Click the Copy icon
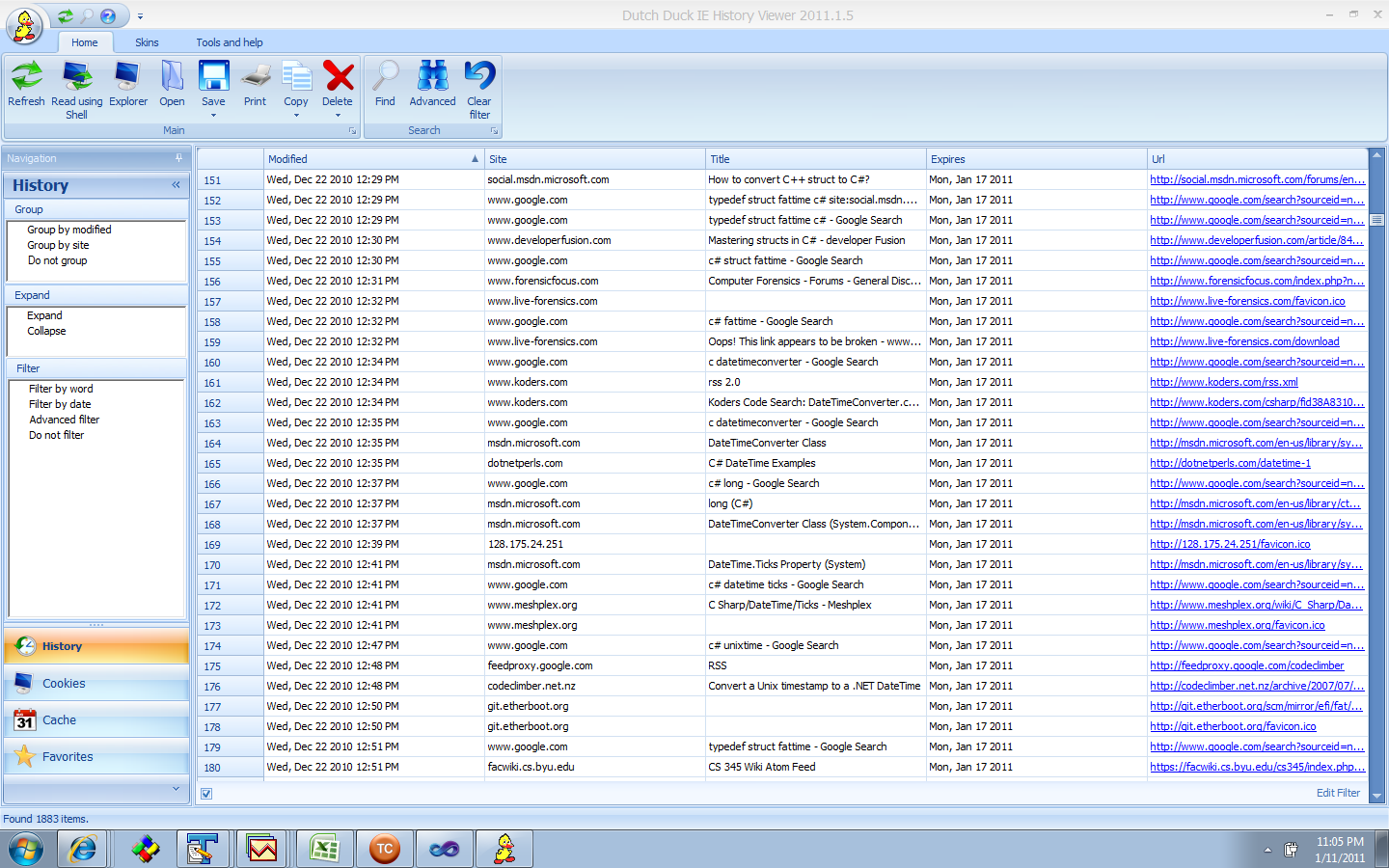 (x=296, y=77)
